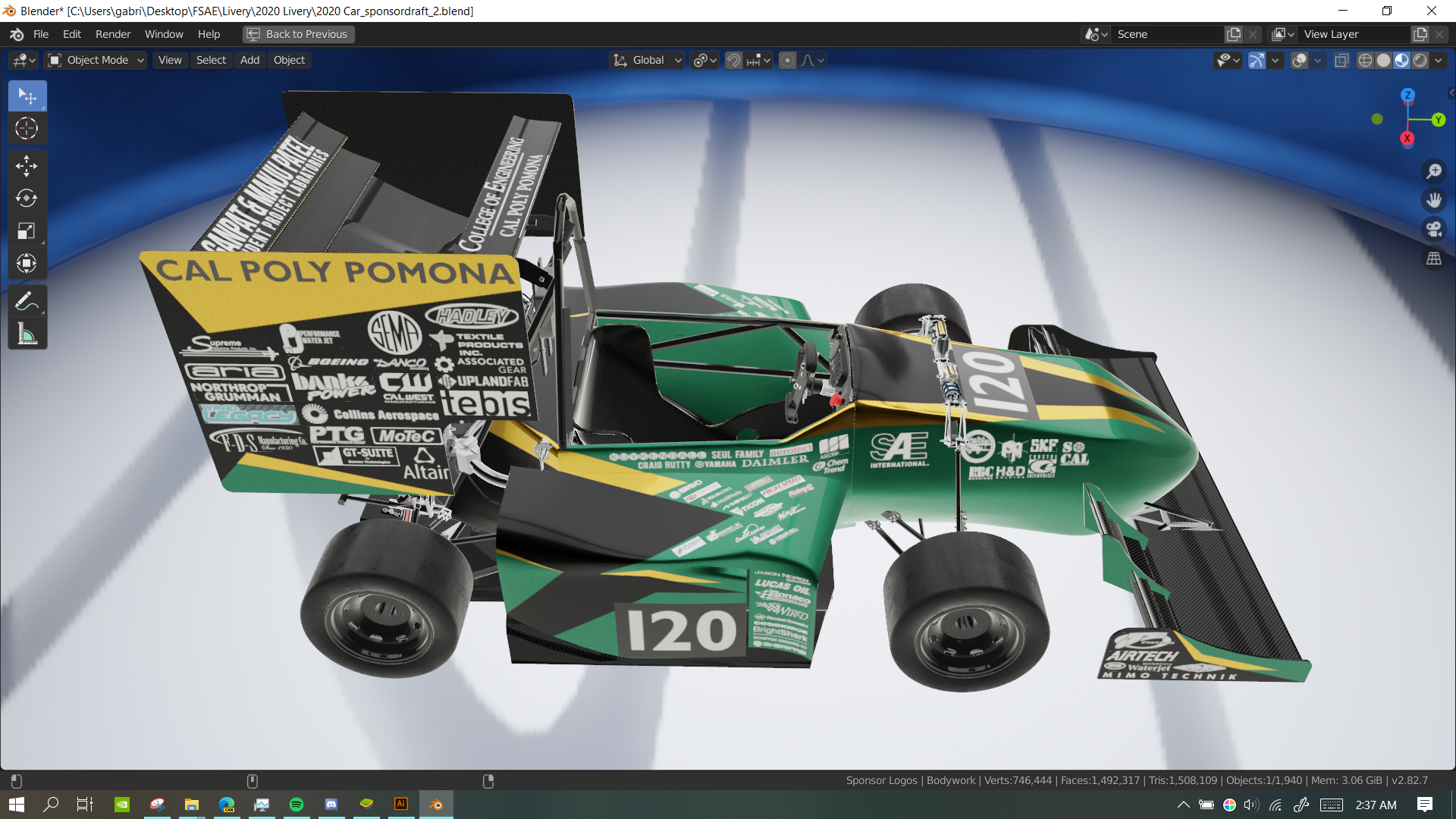Open the Window menu

pyautogui.click(x=164, y=34)
